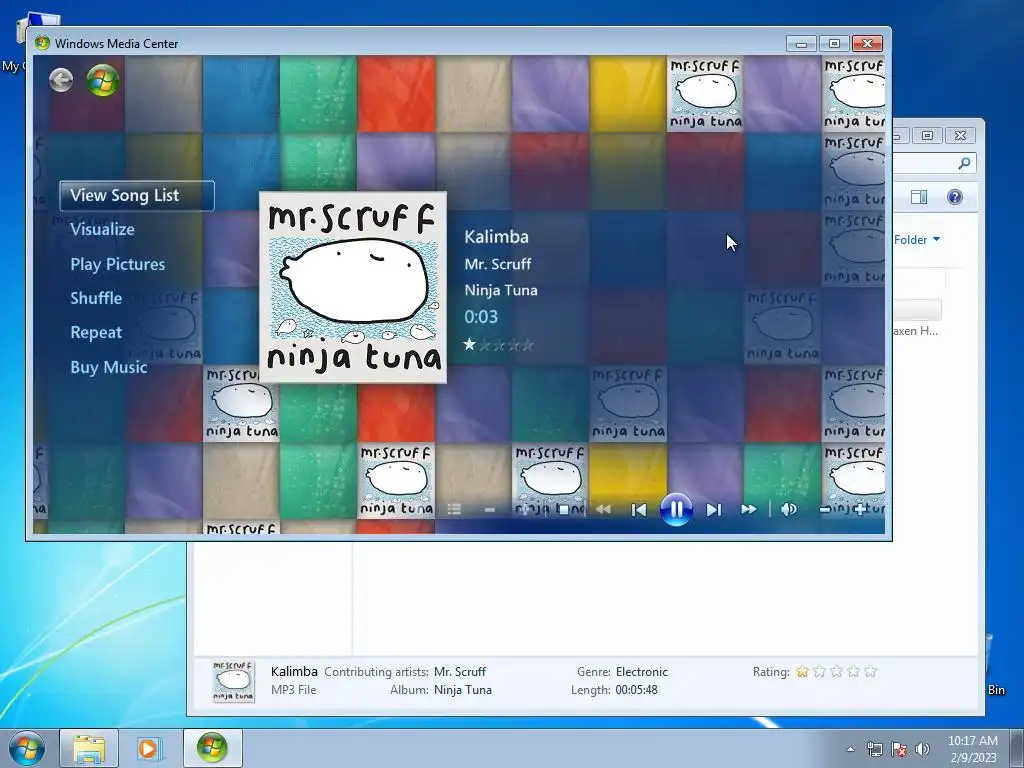Image resolution: width=1024 pixels, height=768 pixels.
Task: Select View Song List
Action: point(137,195)
